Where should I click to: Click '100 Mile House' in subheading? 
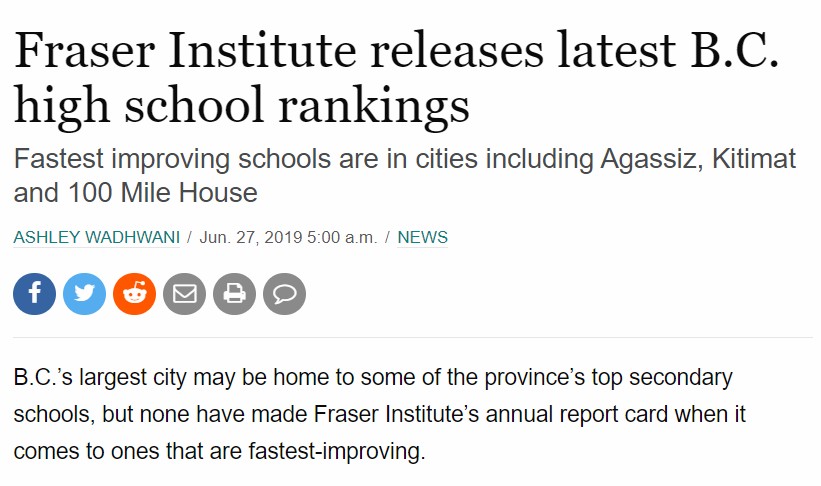tap(163, 192)
